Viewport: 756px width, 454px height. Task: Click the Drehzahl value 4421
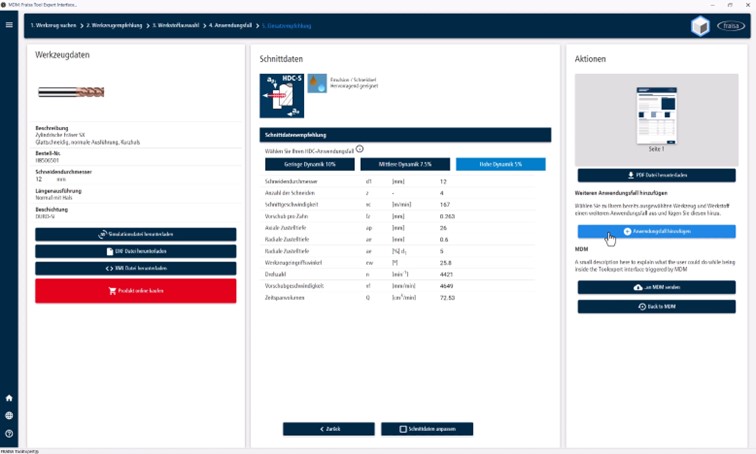point(446,274)
